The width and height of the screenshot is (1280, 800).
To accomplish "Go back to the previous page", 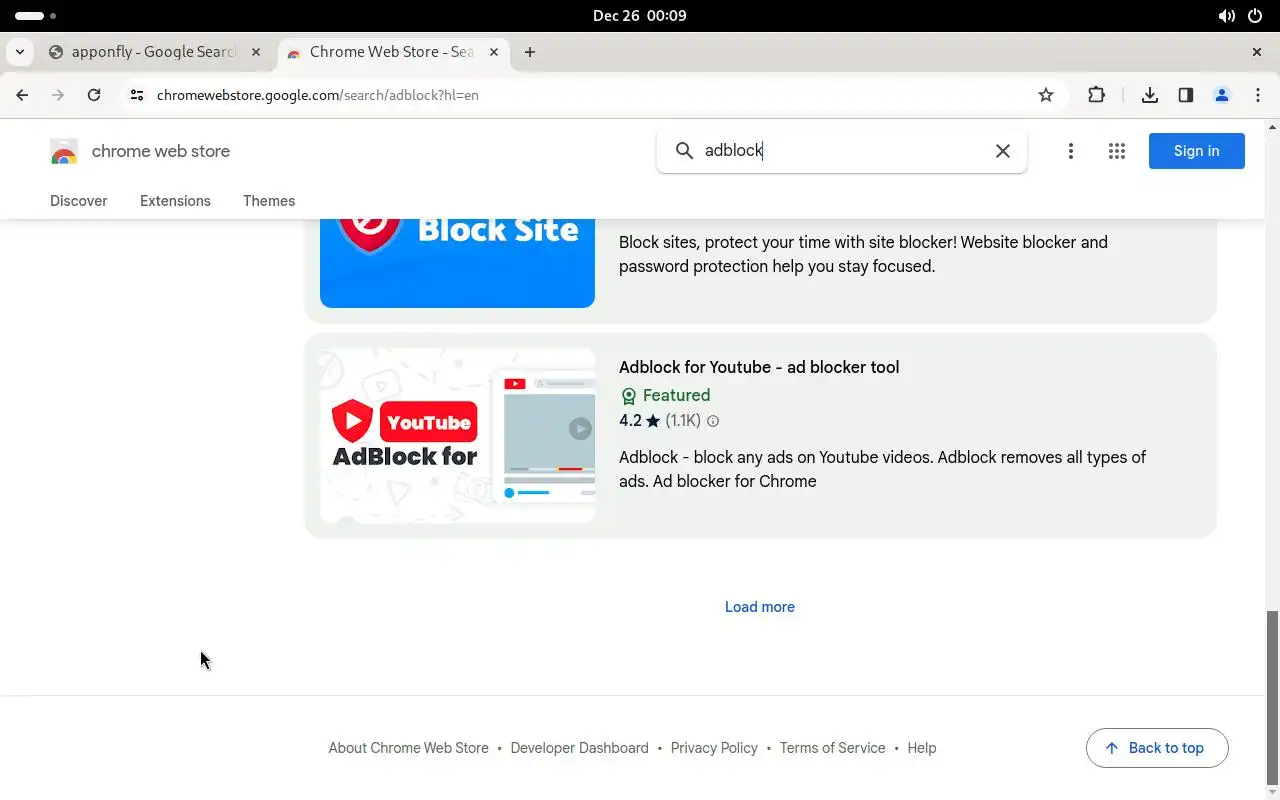I will pos(22,95).
